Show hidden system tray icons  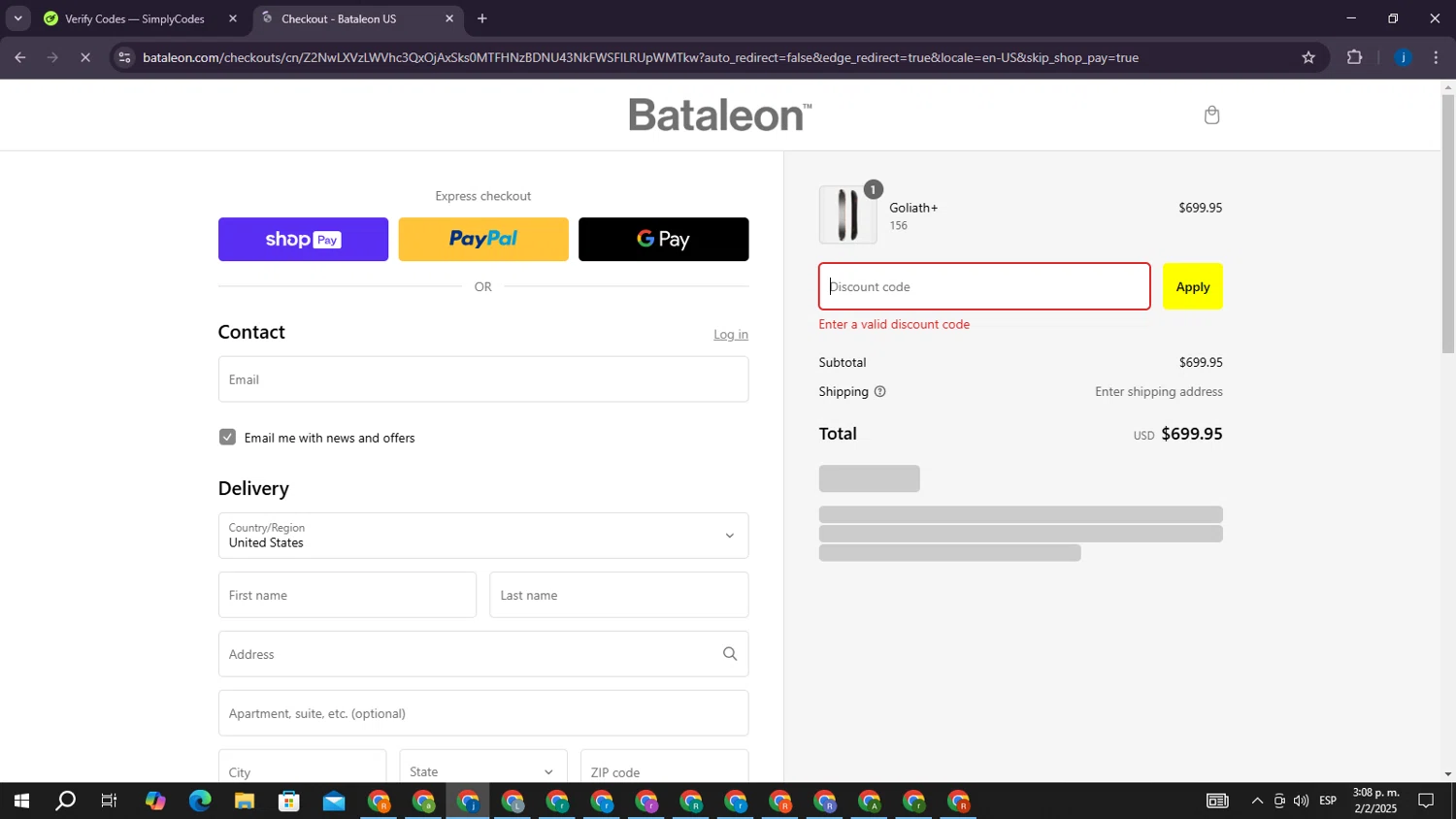click(x=1257, y=801)
